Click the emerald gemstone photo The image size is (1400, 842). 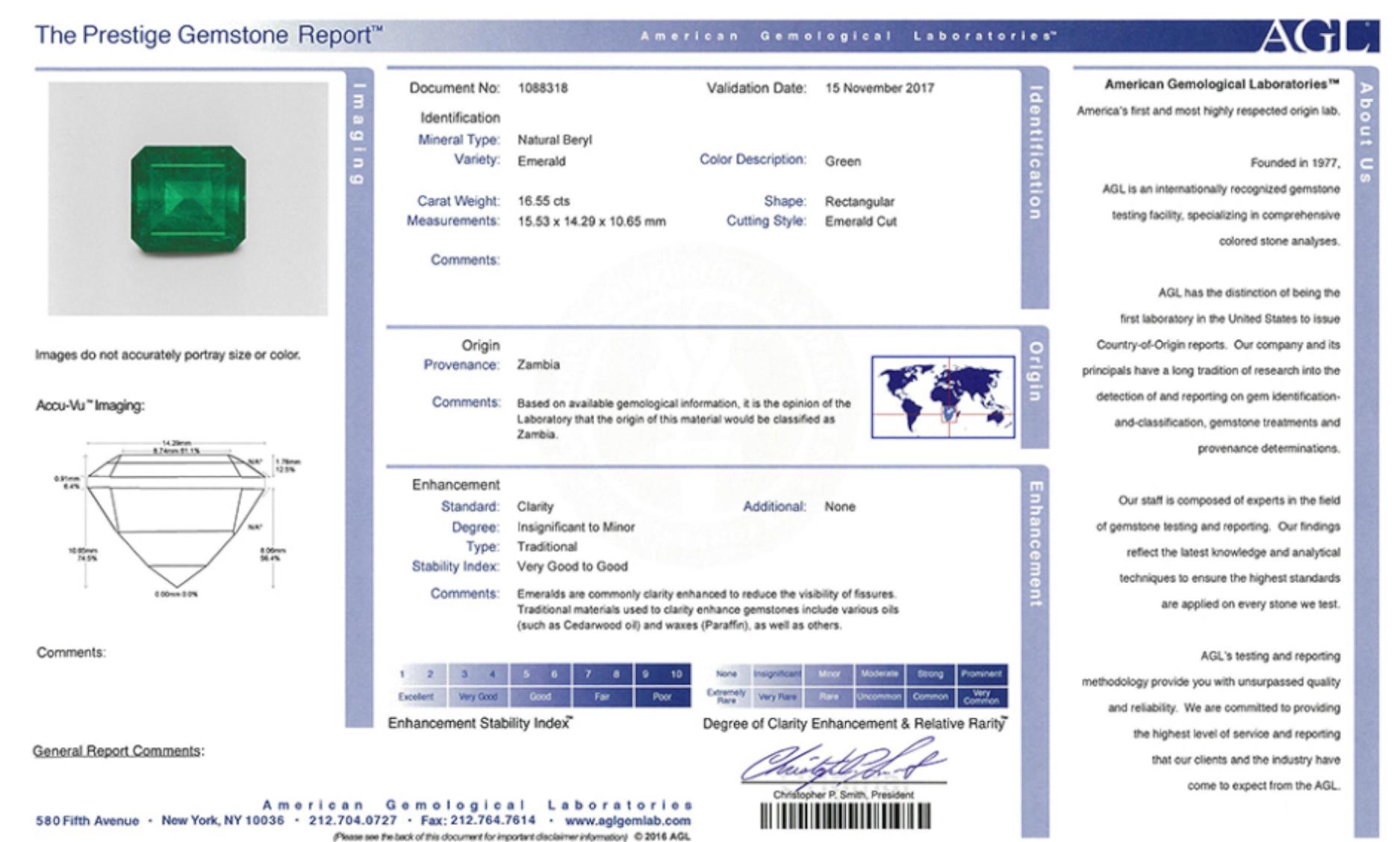[188, 199]
